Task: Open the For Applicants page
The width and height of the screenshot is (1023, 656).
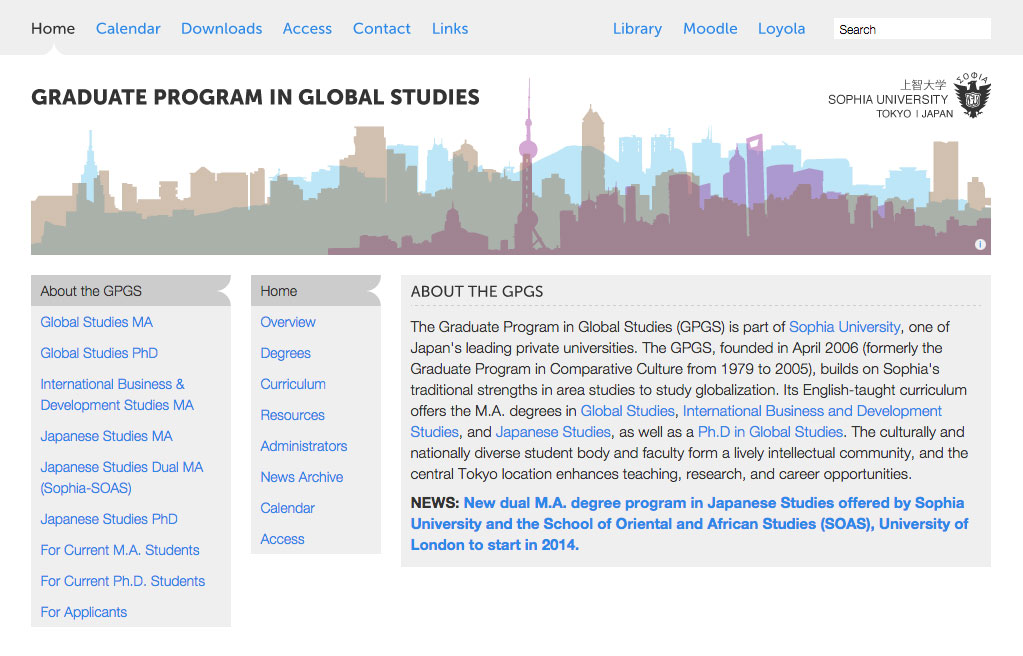Action: coord(84,612)
